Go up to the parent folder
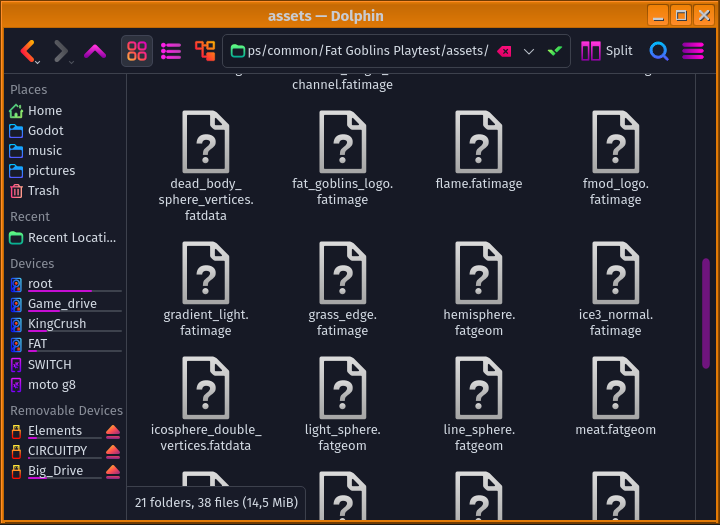The height and width of the screenshot is (525, 720). 95,51
